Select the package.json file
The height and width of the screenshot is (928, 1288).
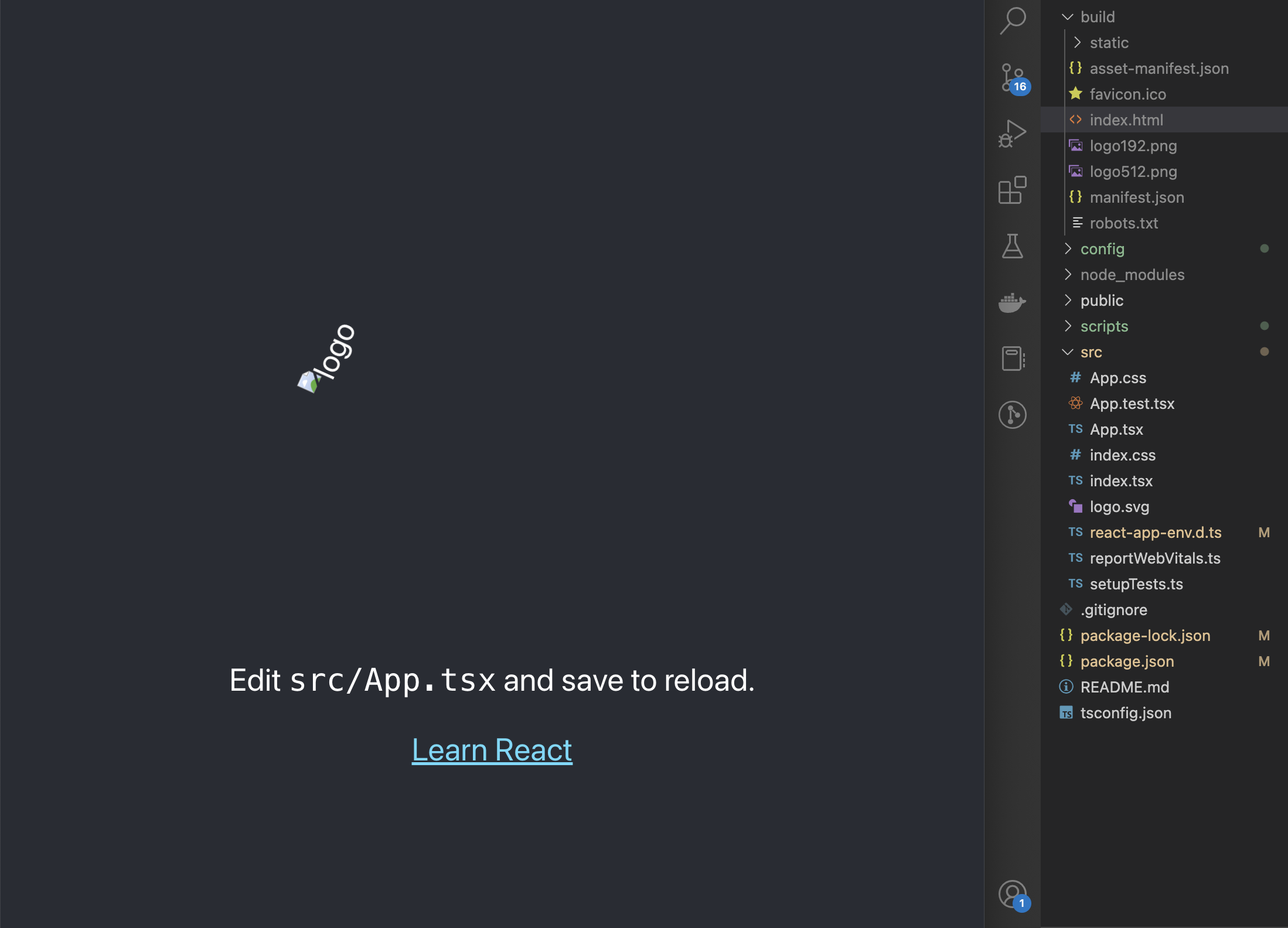(1126, 661)
